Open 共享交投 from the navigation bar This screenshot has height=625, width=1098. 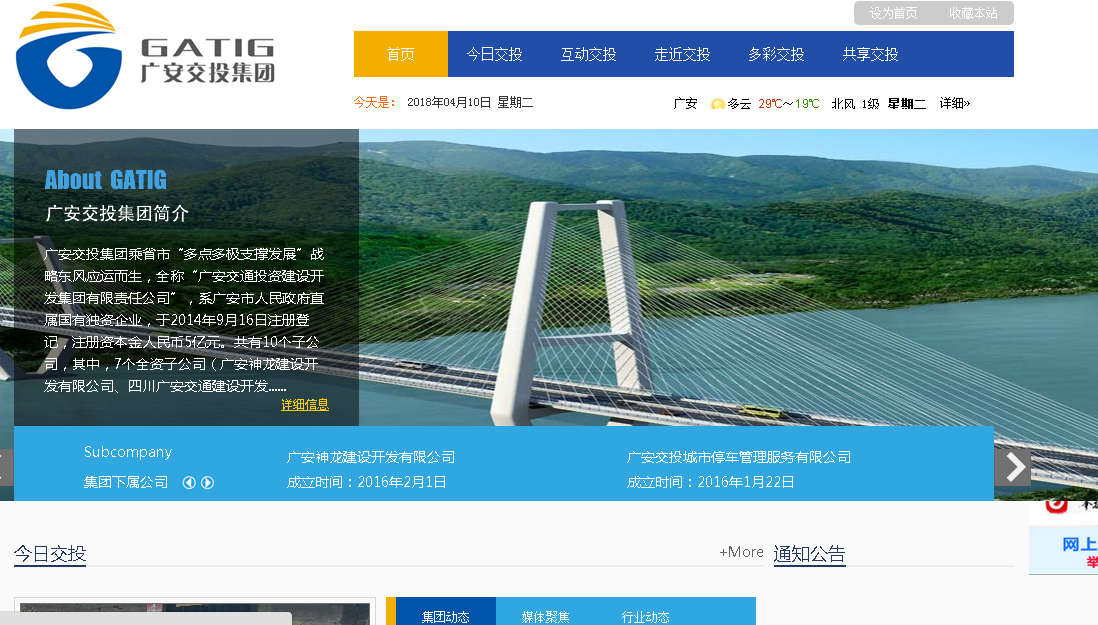coord(870,54)
